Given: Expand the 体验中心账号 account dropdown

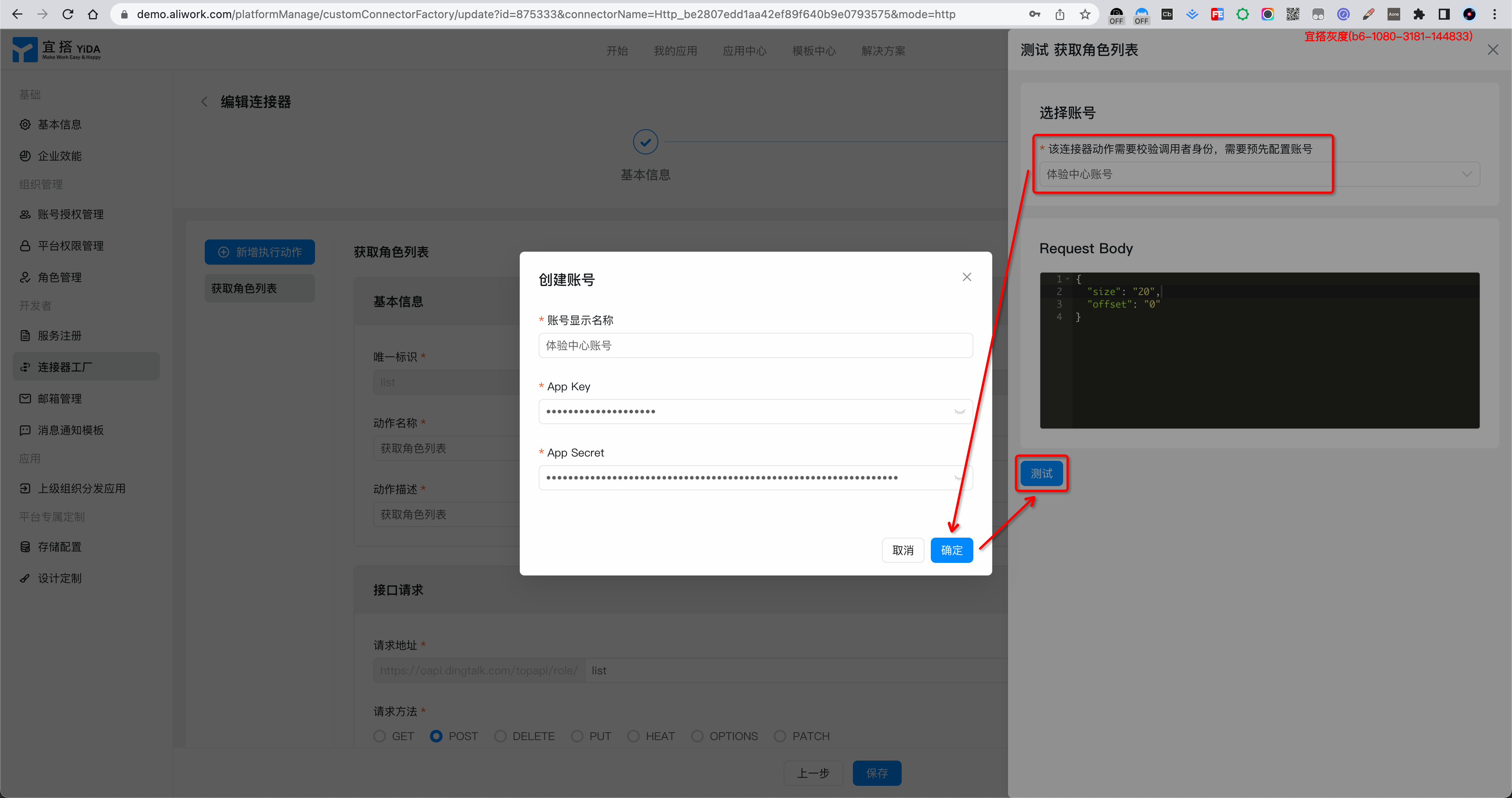Looking at the screenshot, I should [1259, 174].
